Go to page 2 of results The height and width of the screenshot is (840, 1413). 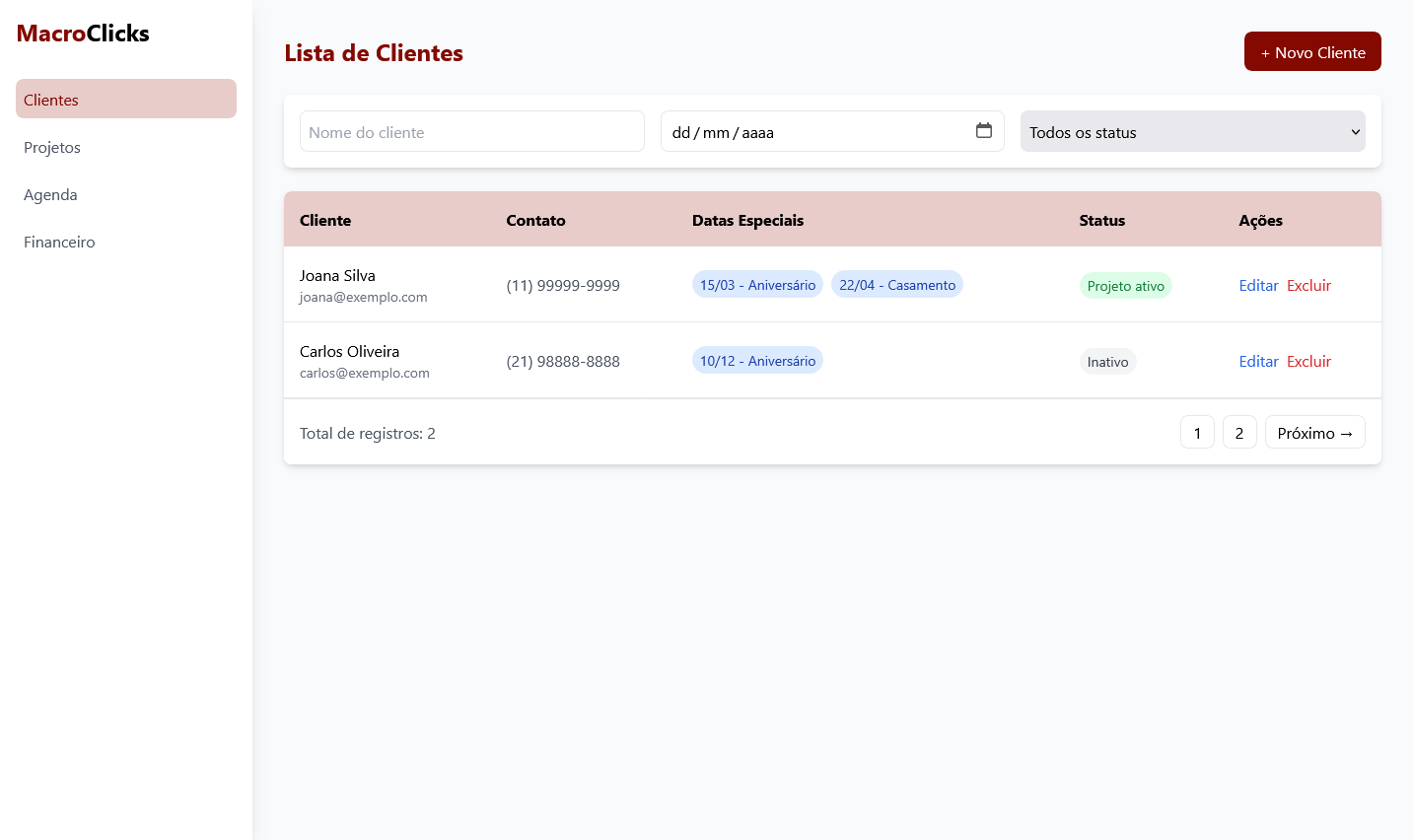(1239, 431)
